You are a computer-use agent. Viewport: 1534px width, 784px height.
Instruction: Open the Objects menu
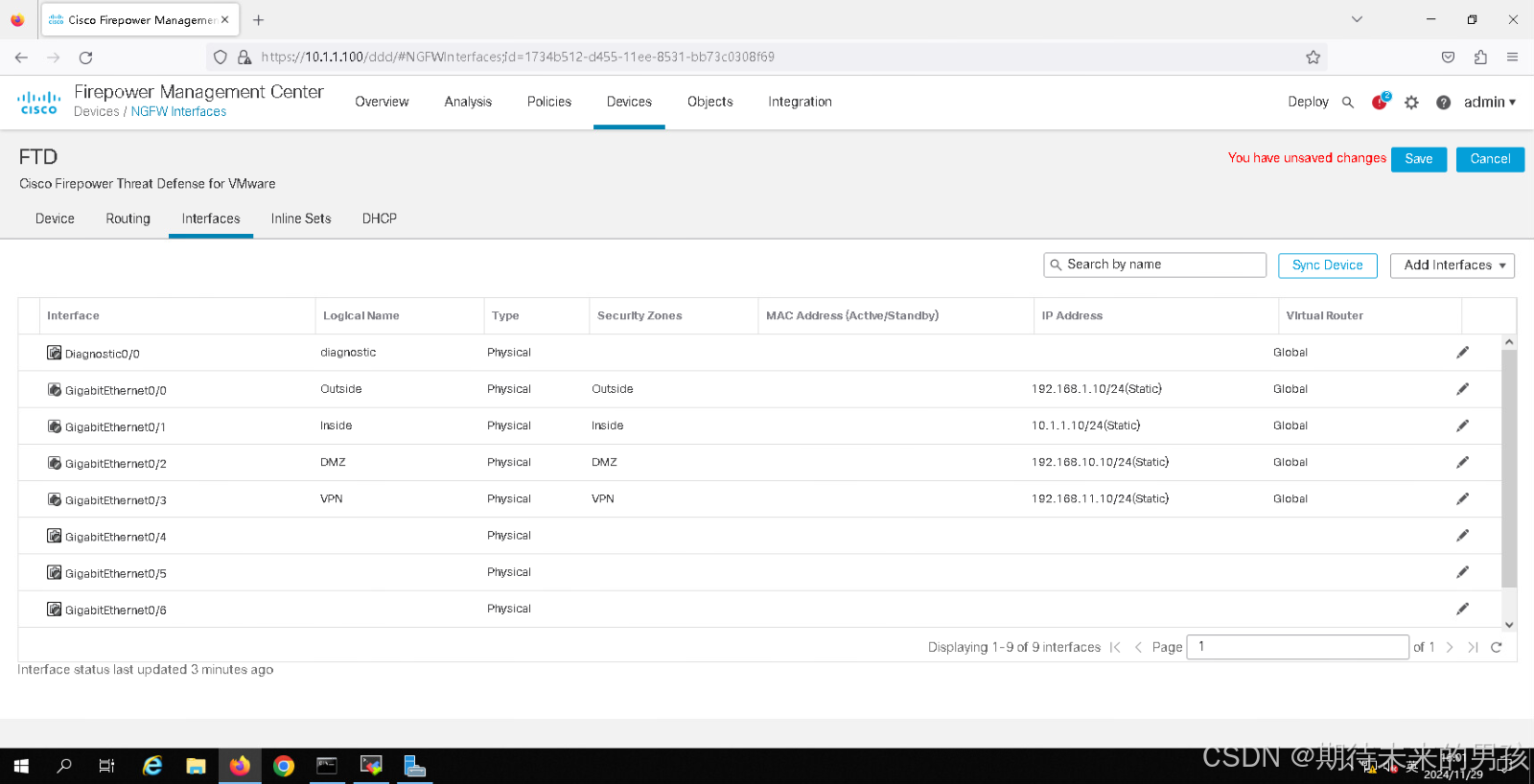click(x=710, y=102)
